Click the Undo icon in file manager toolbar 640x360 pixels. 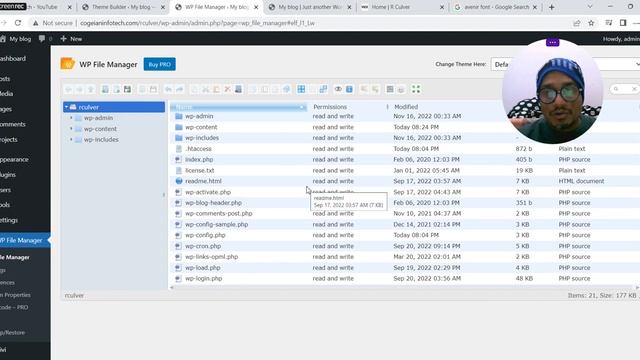pos(168,89)
